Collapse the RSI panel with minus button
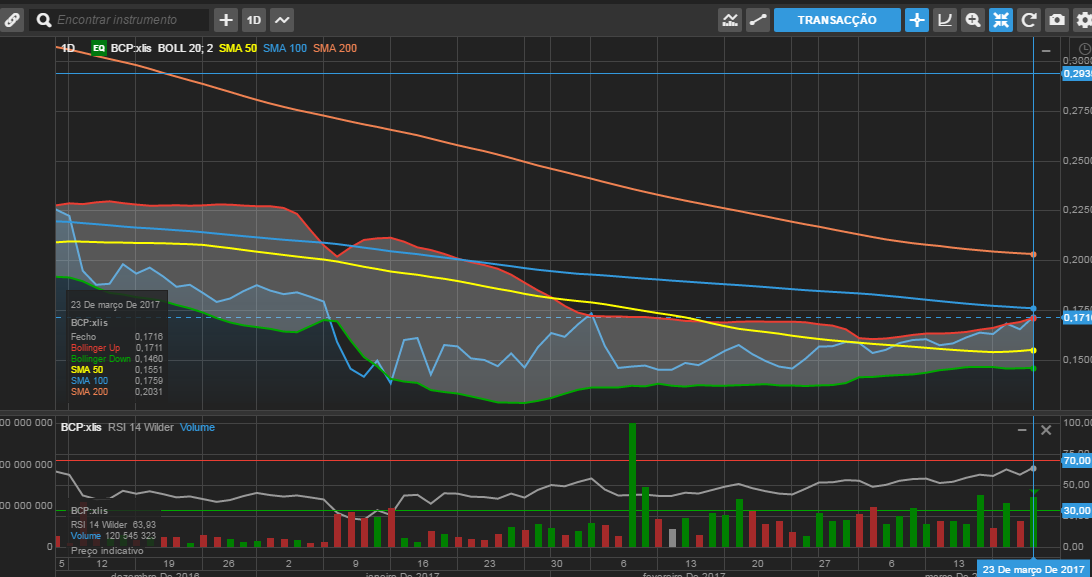This screenshot has height=577, width=1092. (1022, 429)
